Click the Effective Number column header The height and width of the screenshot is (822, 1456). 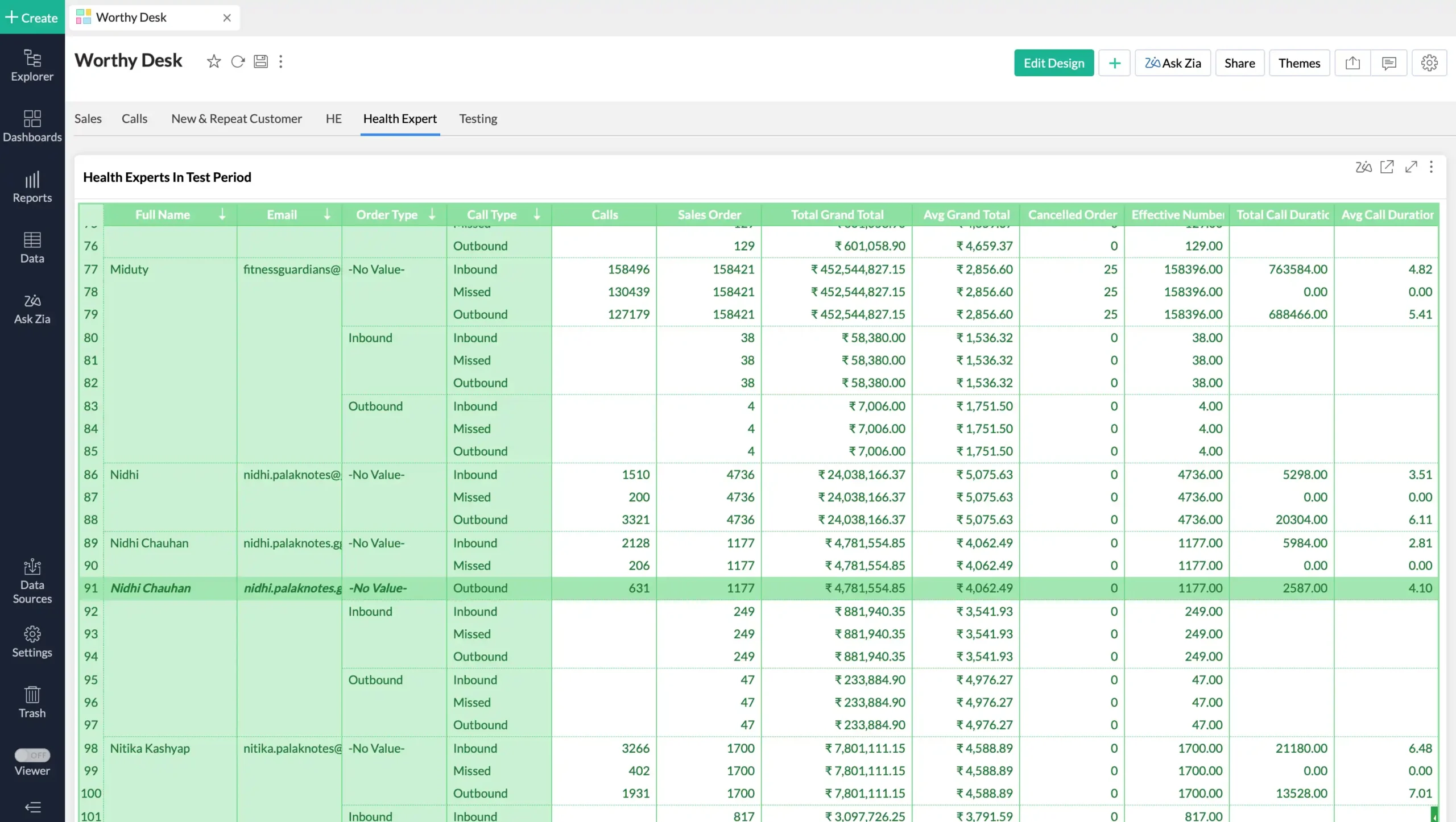(1177, 214)
